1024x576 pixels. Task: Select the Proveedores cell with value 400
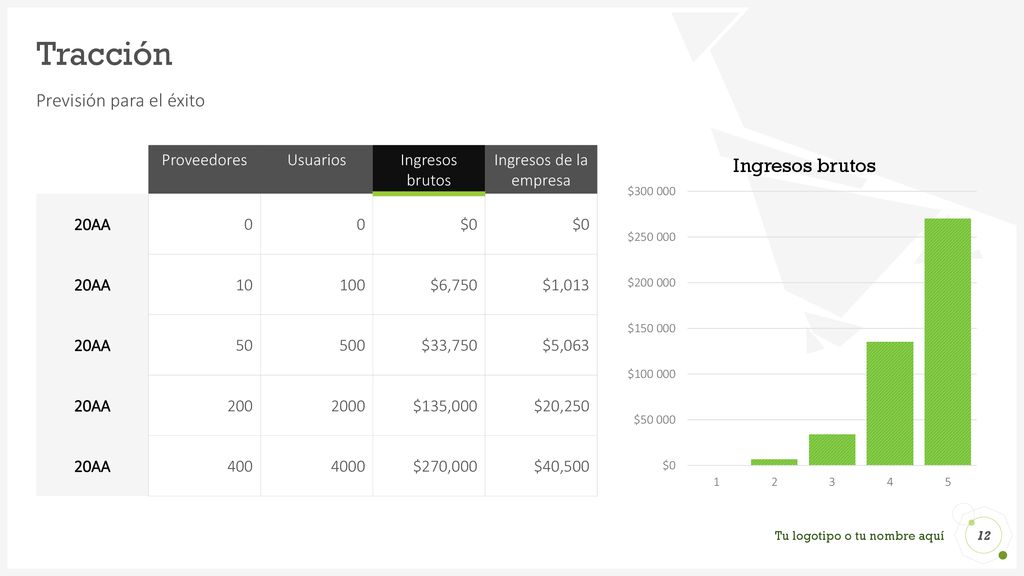pyautogui.click(x=204, y=466)
